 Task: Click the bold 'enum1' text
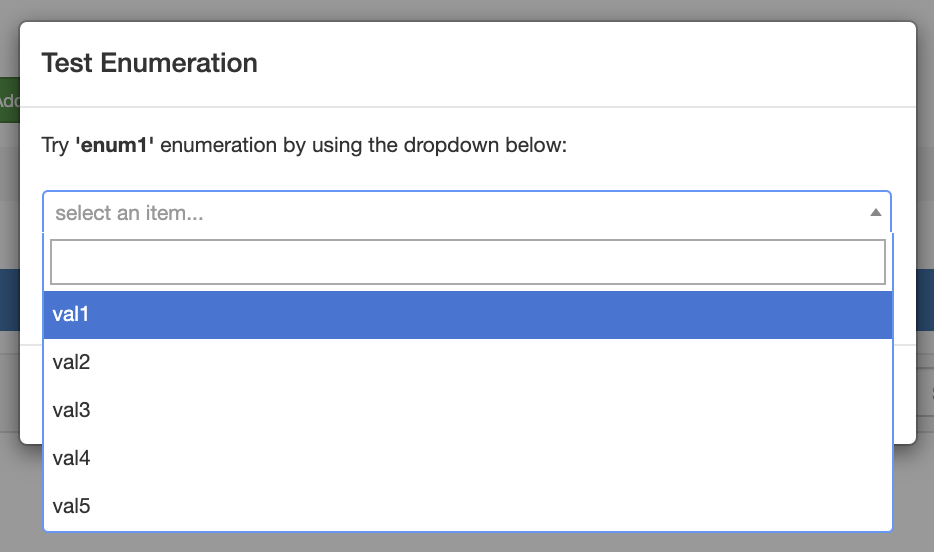point(114,146)
